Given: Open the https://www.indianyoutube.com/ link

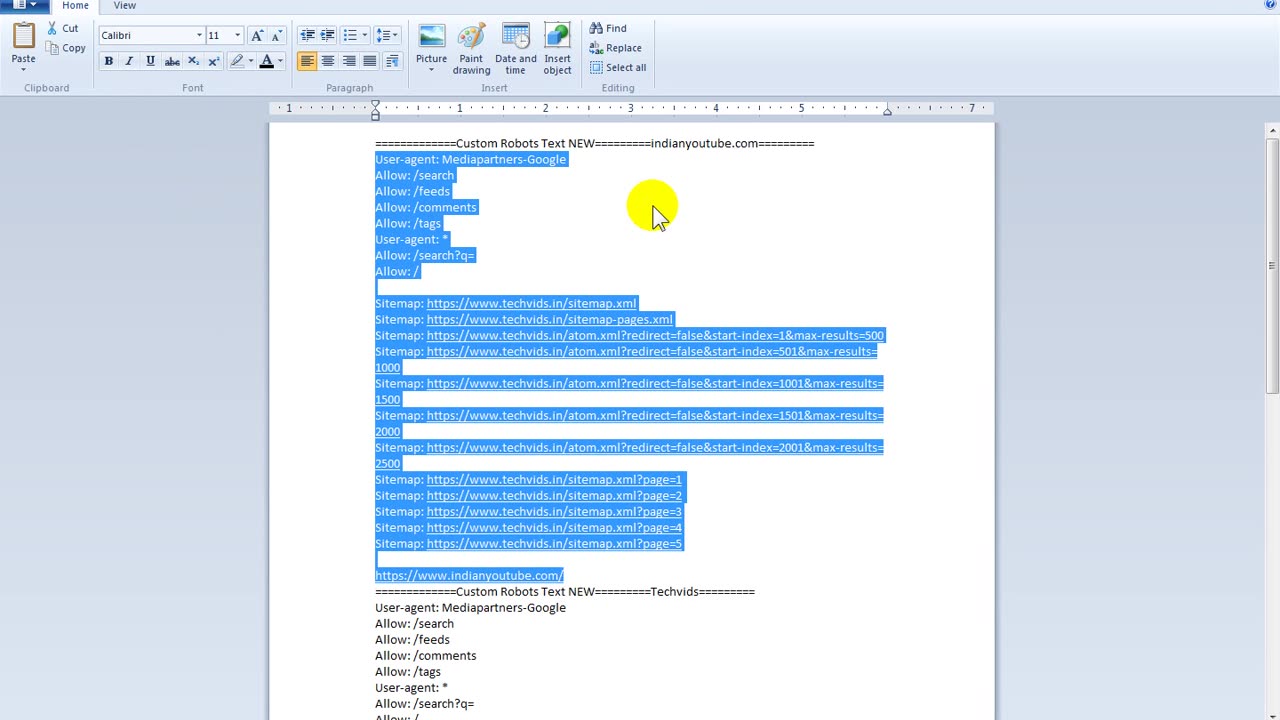Looking at the screenshot, I should click(x=469, y=575).
